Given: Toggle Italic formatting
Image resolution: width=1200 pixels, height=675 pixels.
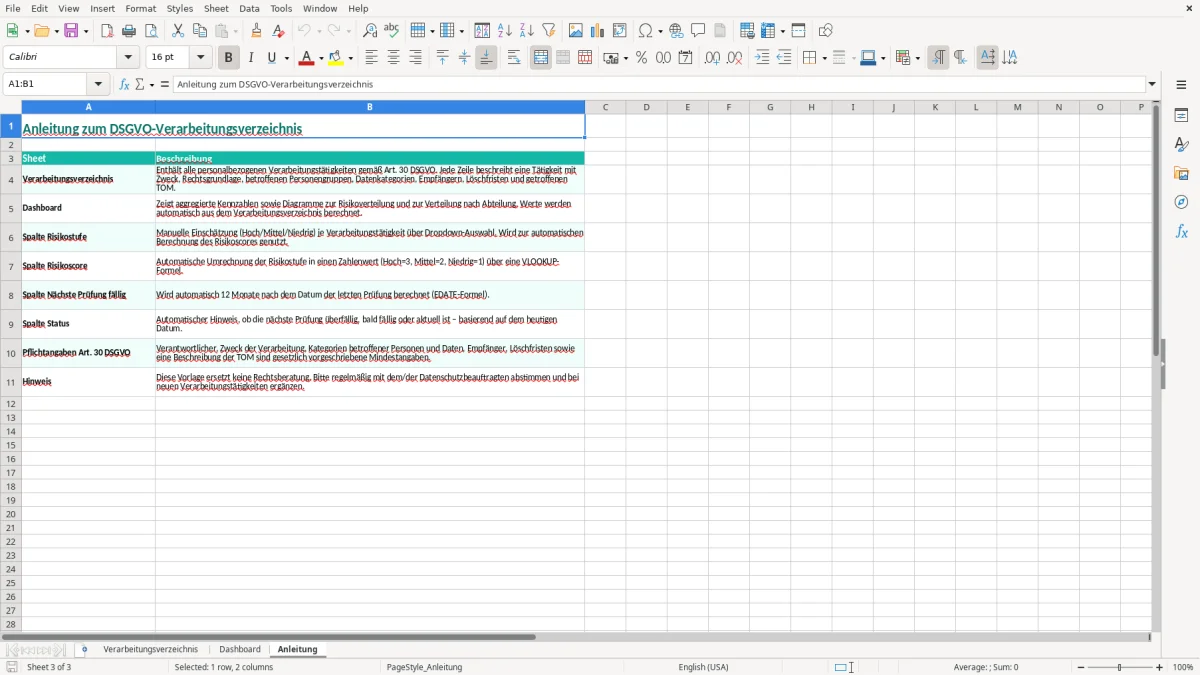Looking at the screenshot, I should point(251,58).
